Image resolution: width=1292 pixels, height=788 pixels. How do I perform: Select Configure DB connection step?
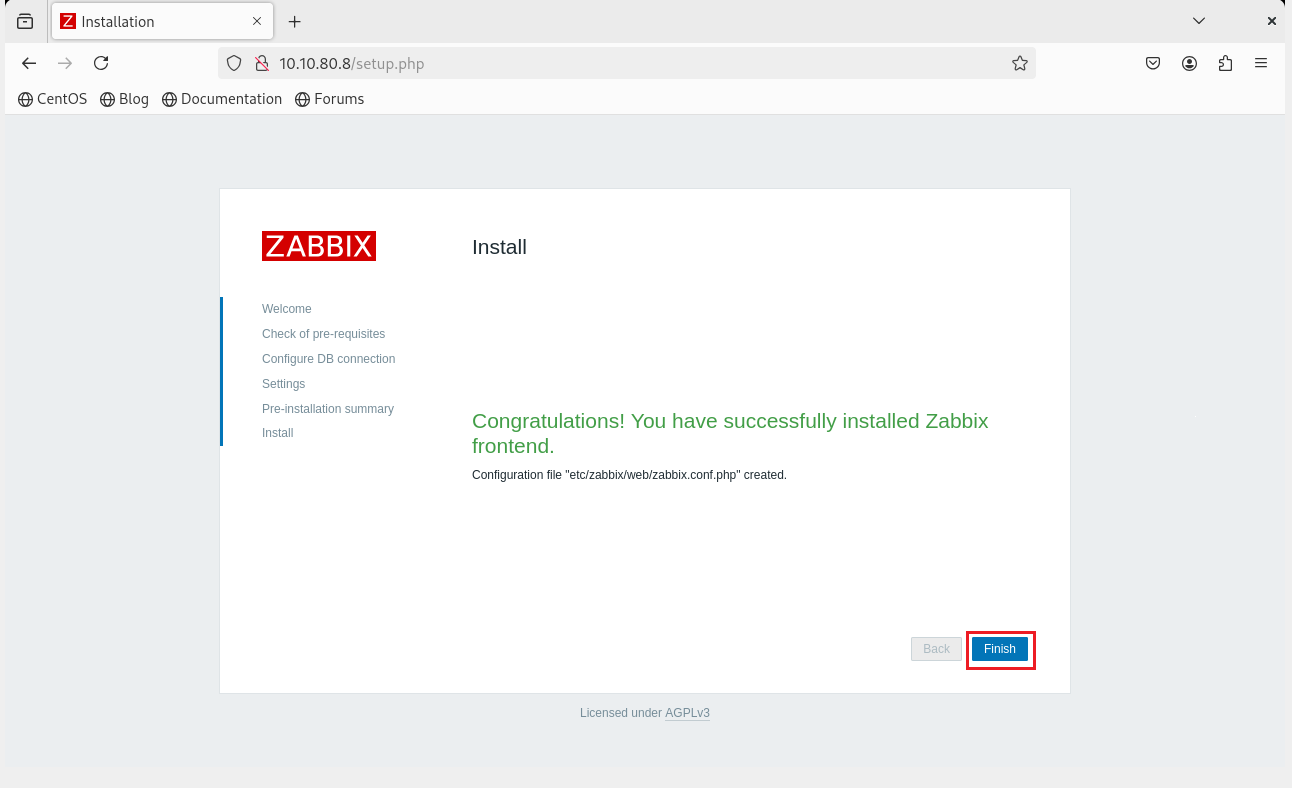(328, 359)
